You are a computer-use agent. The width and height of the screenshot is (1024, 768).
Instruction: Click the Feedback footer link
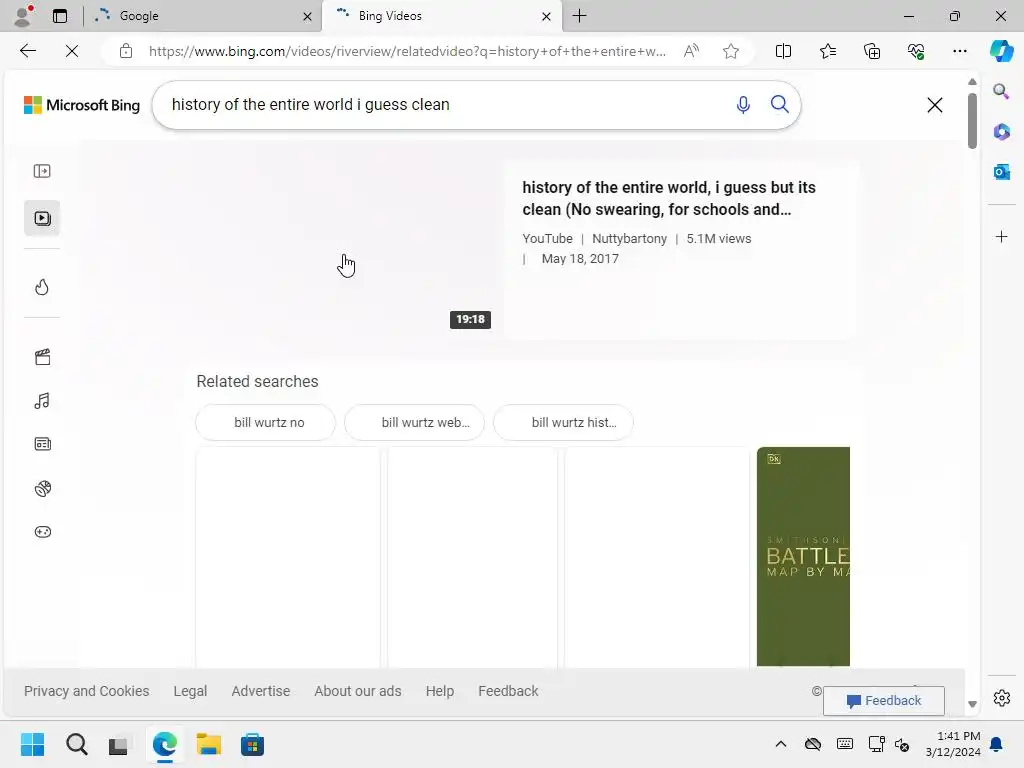click(508, 691)
